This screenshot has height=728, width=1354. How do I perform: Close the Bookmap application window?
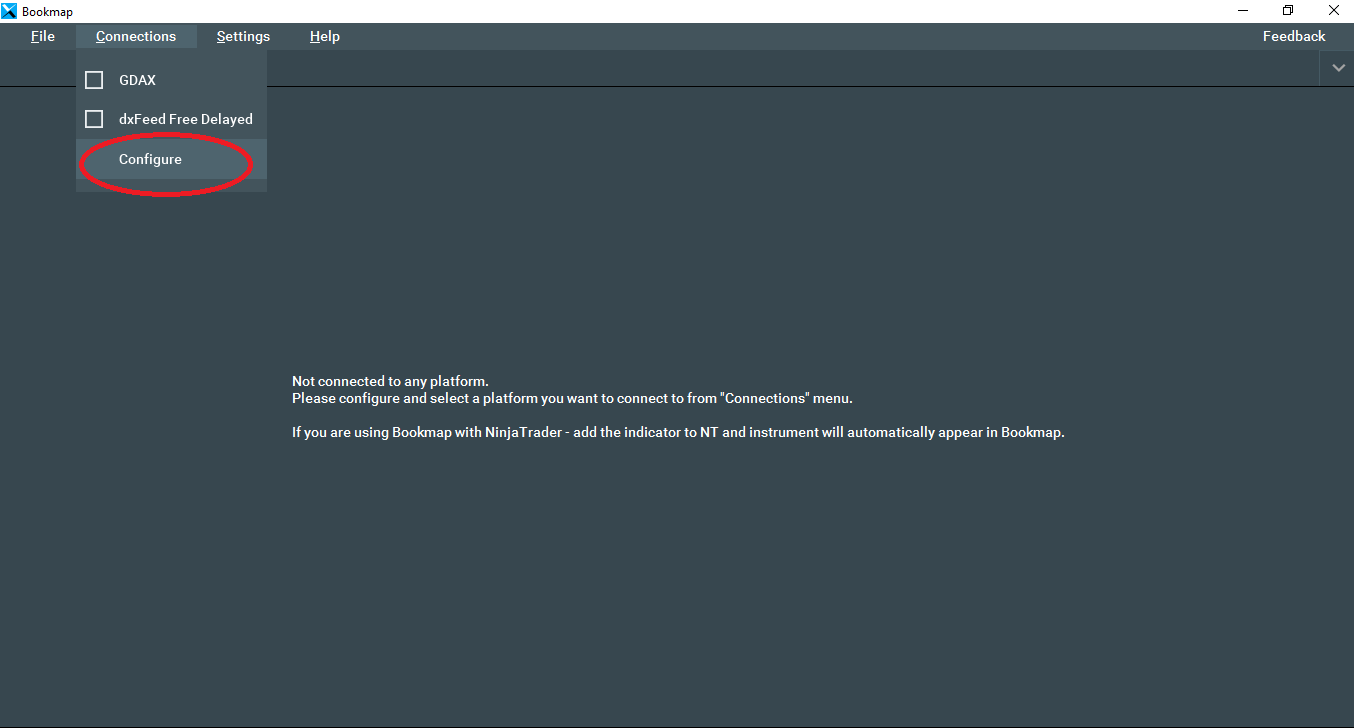coord(1333,11)
